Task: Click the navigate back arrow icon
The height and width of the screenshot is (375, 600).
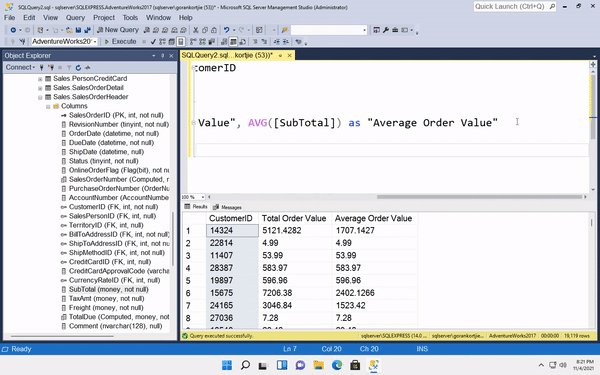Action: (13, 30)
